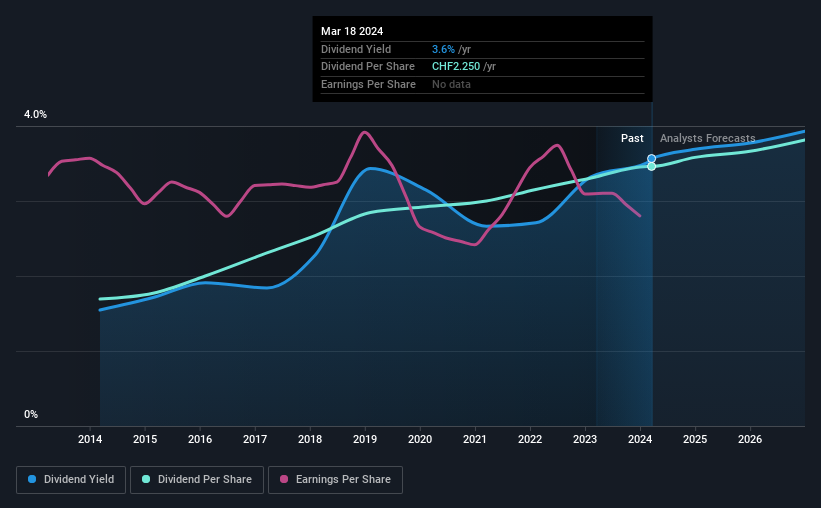Screen dimensions: 821x508
Task: Click the 2025 x-axis label
Action: [695, 439]
